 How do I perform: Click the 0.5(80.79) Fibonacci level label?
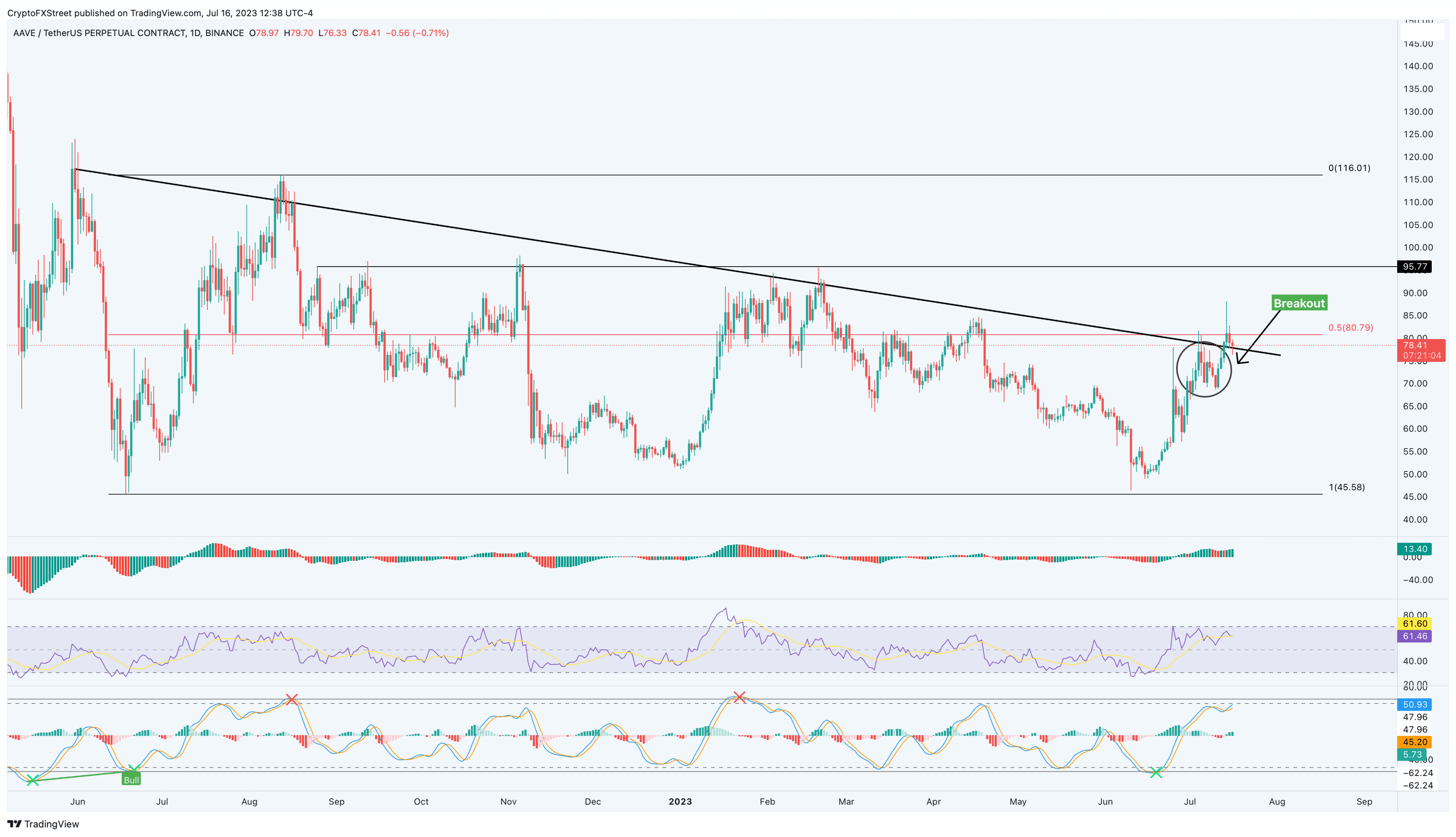tap(1350, 327)
